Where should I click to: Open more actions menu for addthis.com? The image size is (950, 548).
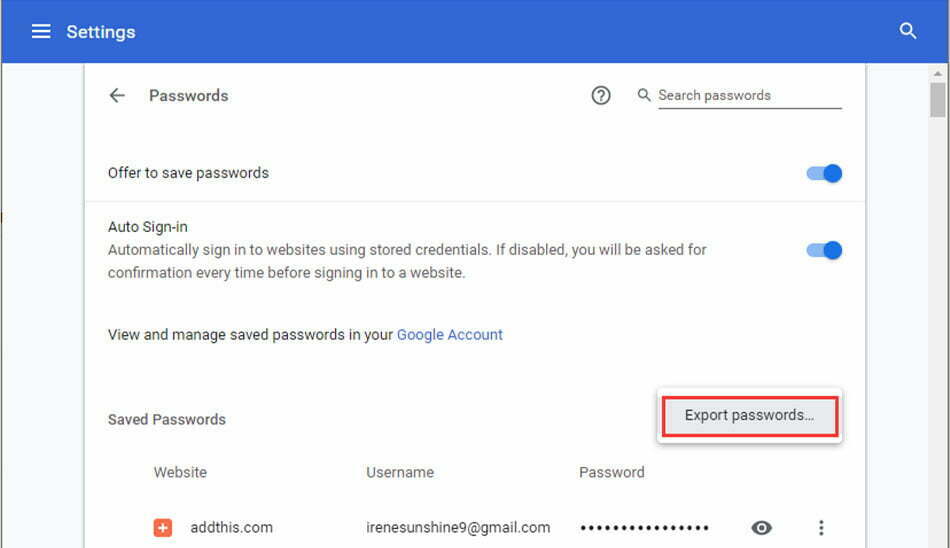pyautogui.click(x=821, y=527)
